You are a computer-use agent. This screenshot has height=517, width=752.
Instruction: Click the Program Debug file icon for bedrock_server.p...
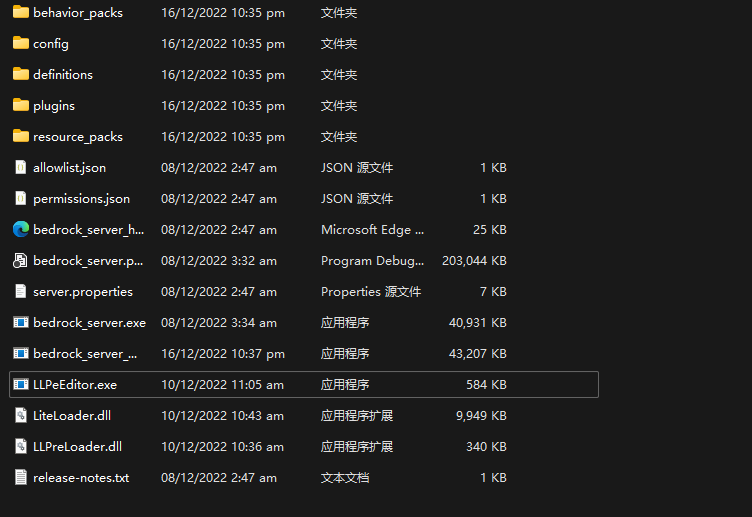click(x=20, y=260)
